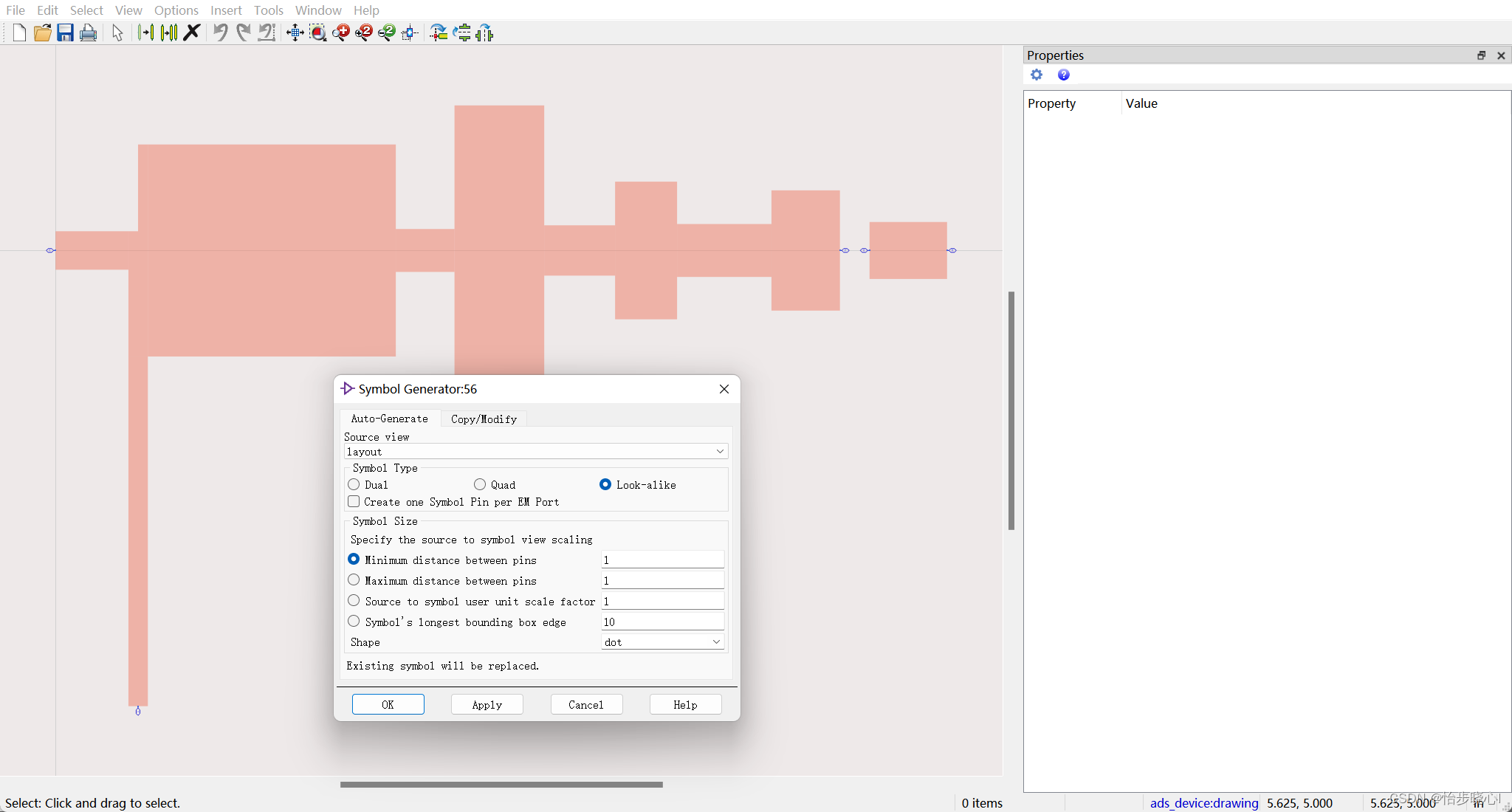Switch to the Copy/Modify tab
This screenshot has height=812, width=1512.
pyautogui.click(x=484, y=419)
